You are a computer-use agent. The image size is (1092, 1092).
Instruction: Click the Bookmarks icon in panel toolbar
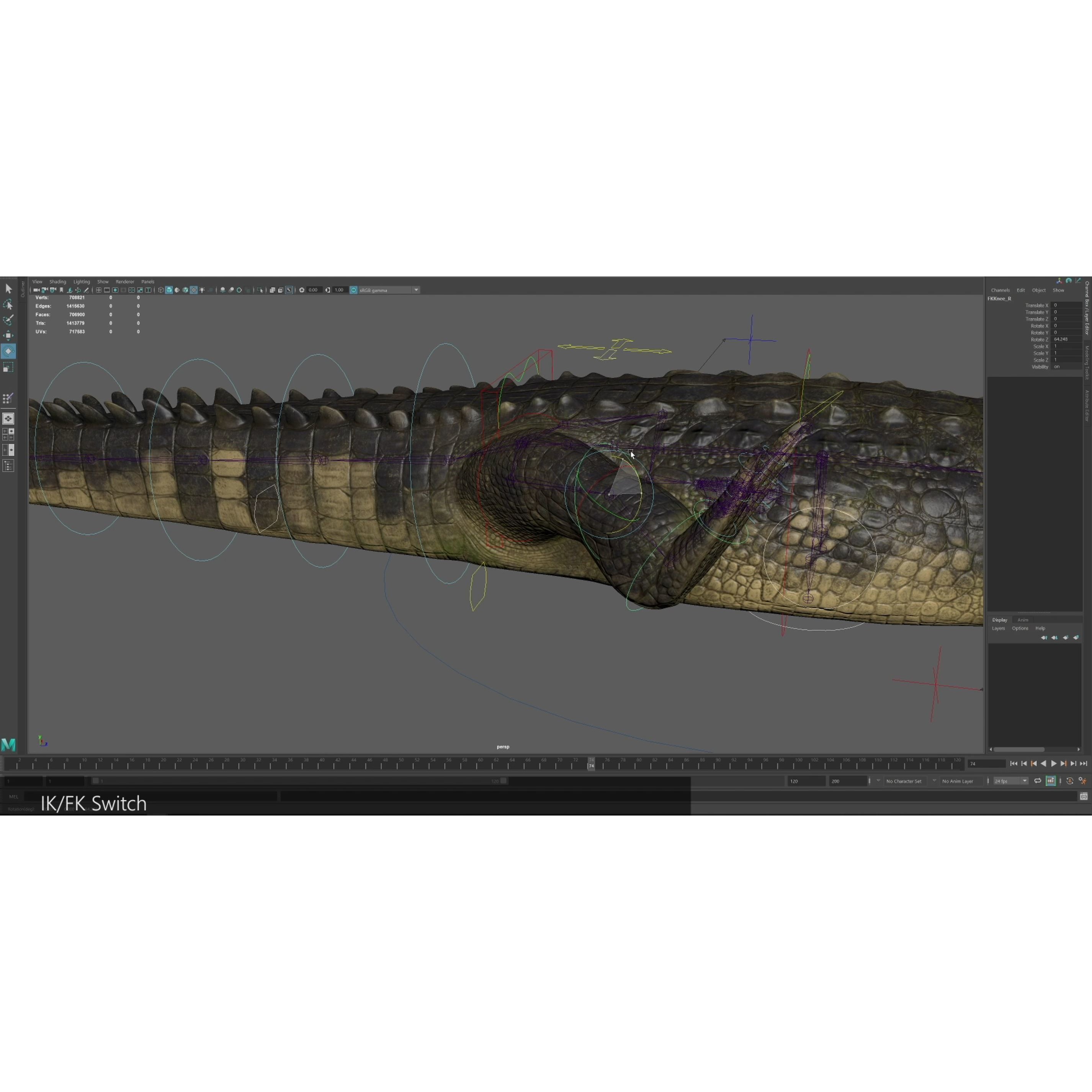coord(62,290)
